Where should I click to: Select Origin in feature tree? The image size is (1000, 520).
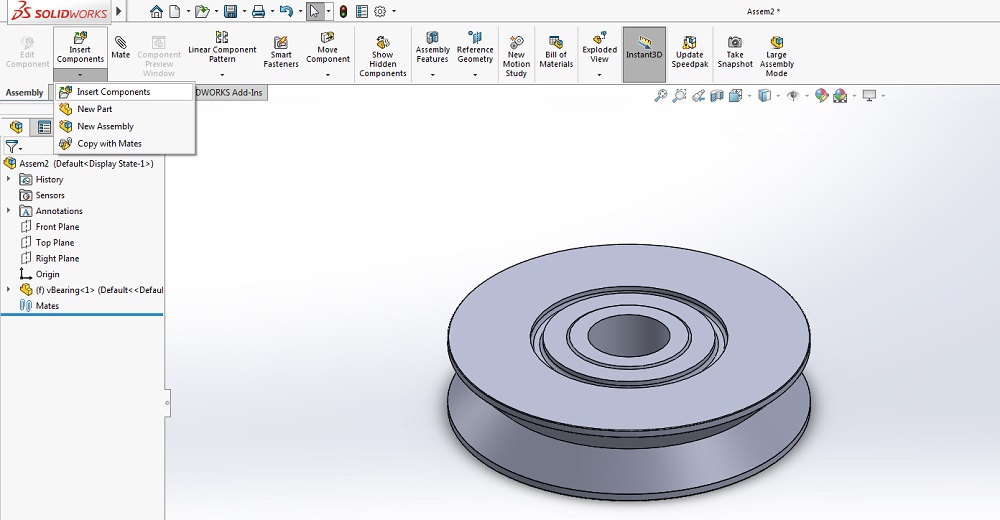tap(40, 274)
